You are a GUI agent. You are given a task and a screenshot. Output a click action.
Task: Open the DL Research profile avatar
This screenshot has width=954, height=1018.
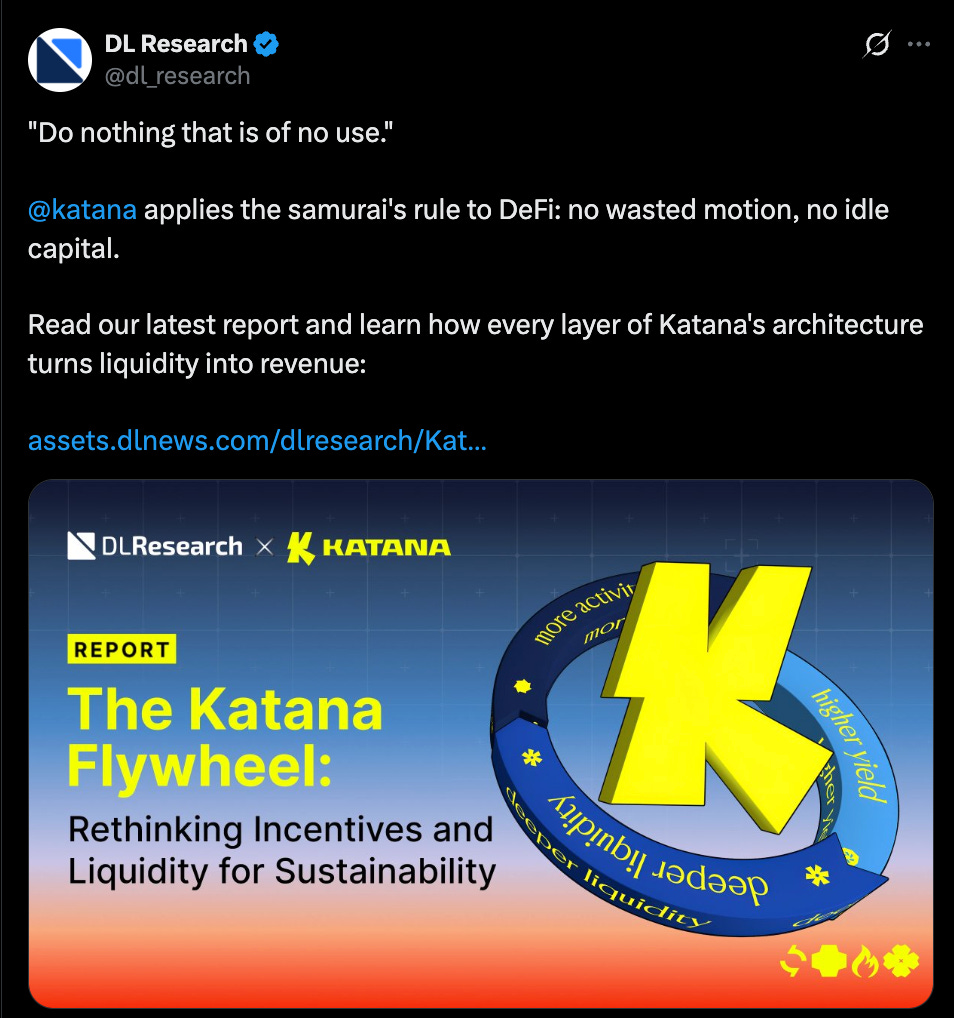coord(60,60)
